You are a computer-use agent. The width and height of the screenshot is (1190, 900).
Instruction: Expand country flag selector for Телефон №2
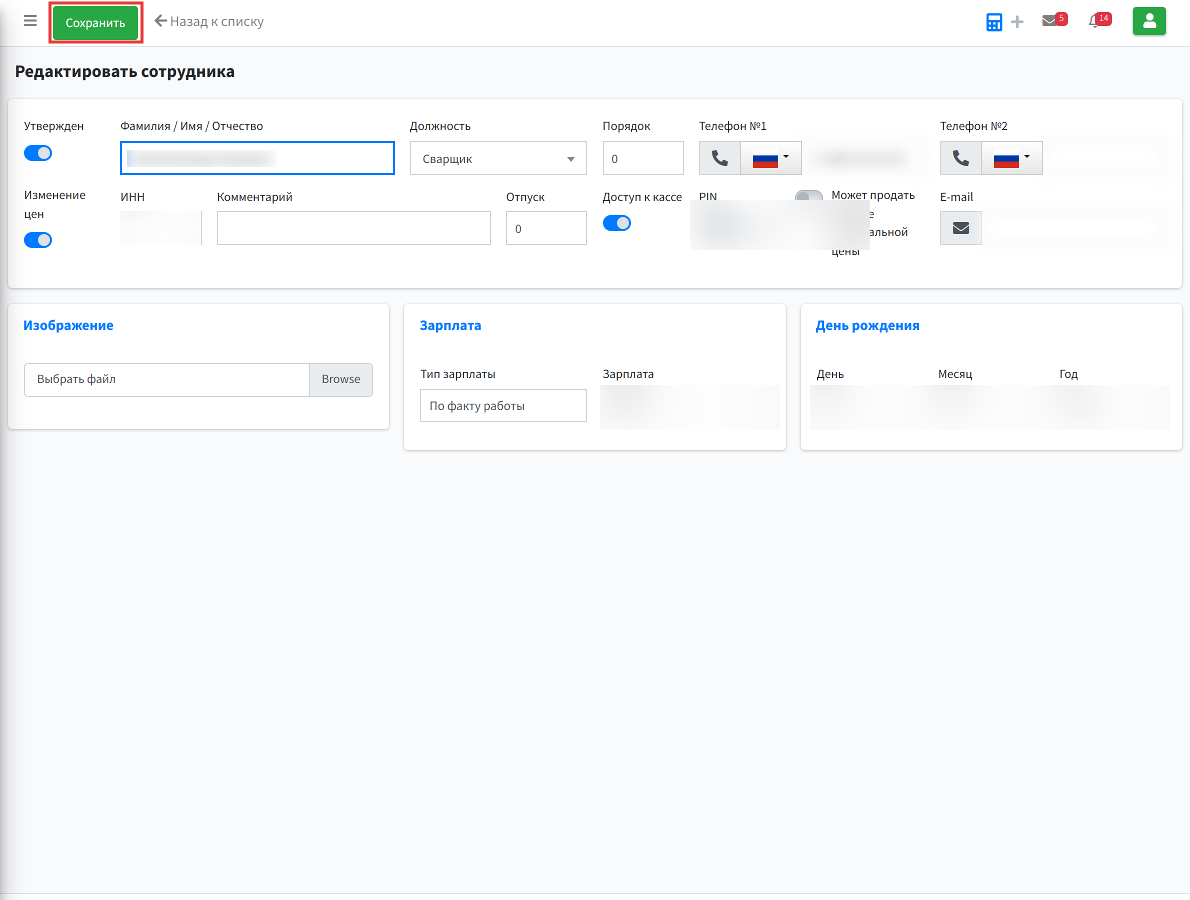(x=1012, y=158)
